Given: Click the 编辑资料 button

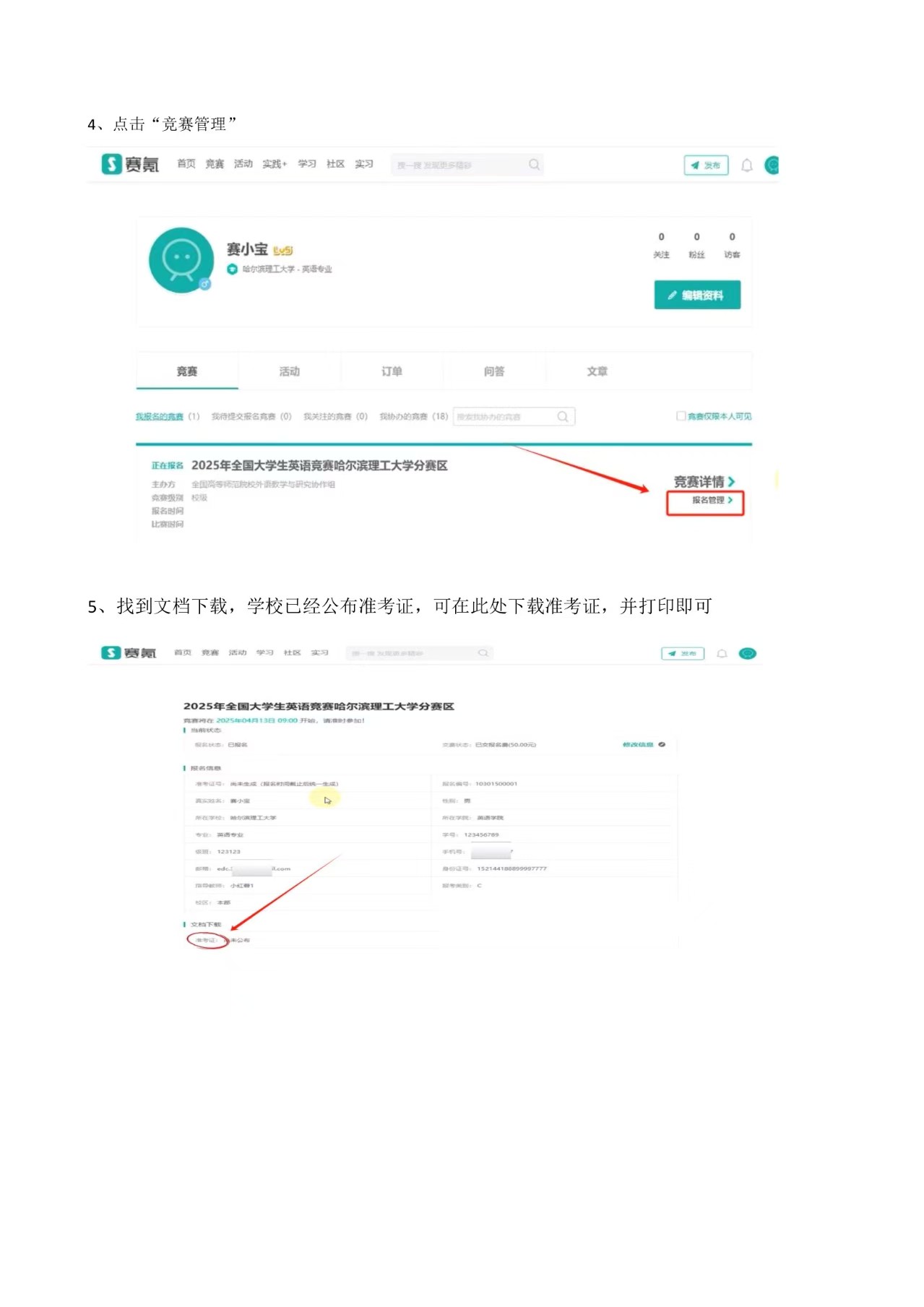Looking at the screenshot, I should (x=697, y=295).
